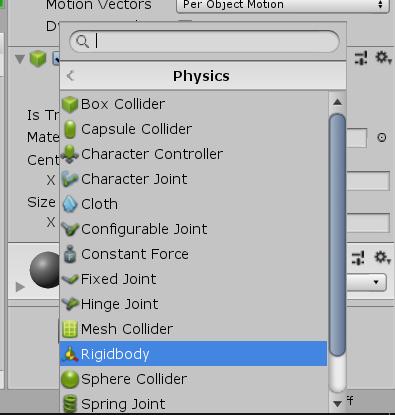This screenshot has height=415, width=395.
Task: Click the gray material sphere preview
Action: 45,270
